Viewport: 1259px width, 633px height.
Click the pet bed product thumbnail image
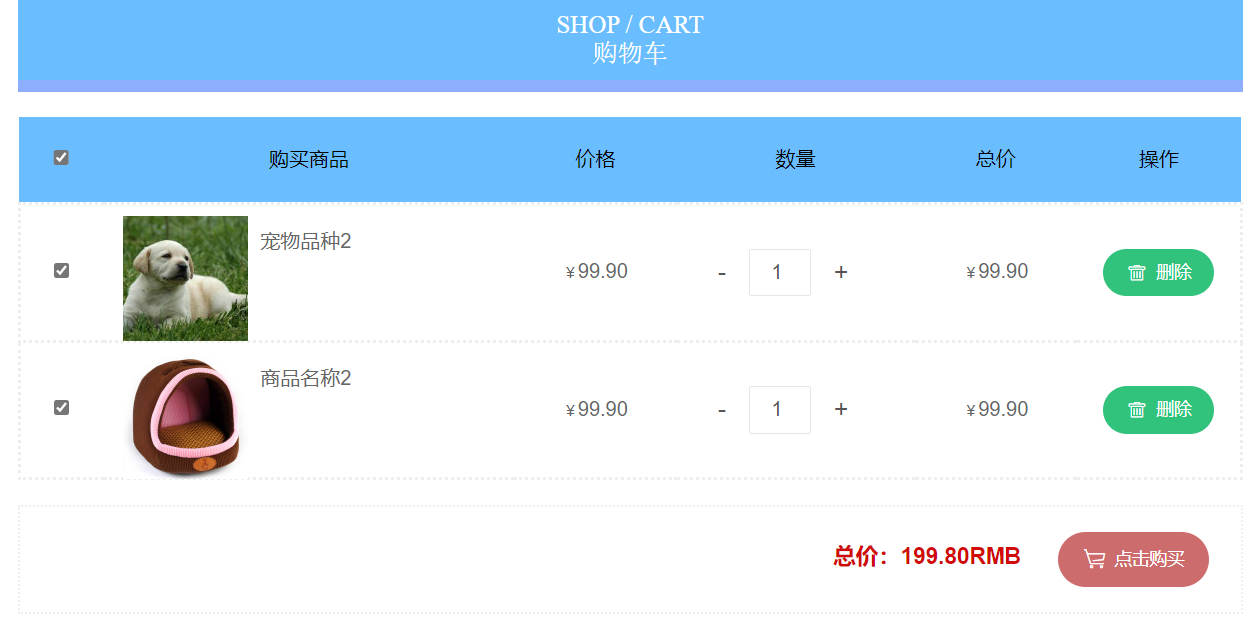(x=185, y=415)
